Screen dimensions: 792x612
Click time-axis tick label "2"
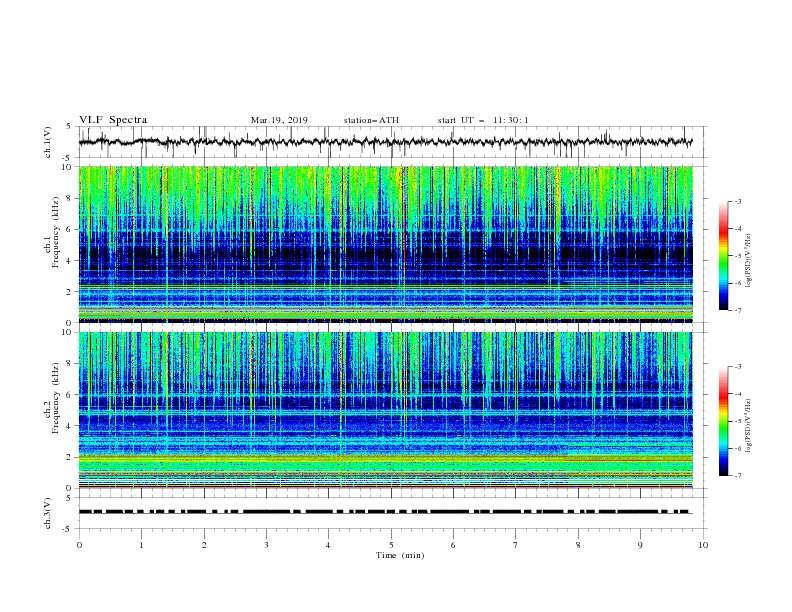[x=204, y=545]
